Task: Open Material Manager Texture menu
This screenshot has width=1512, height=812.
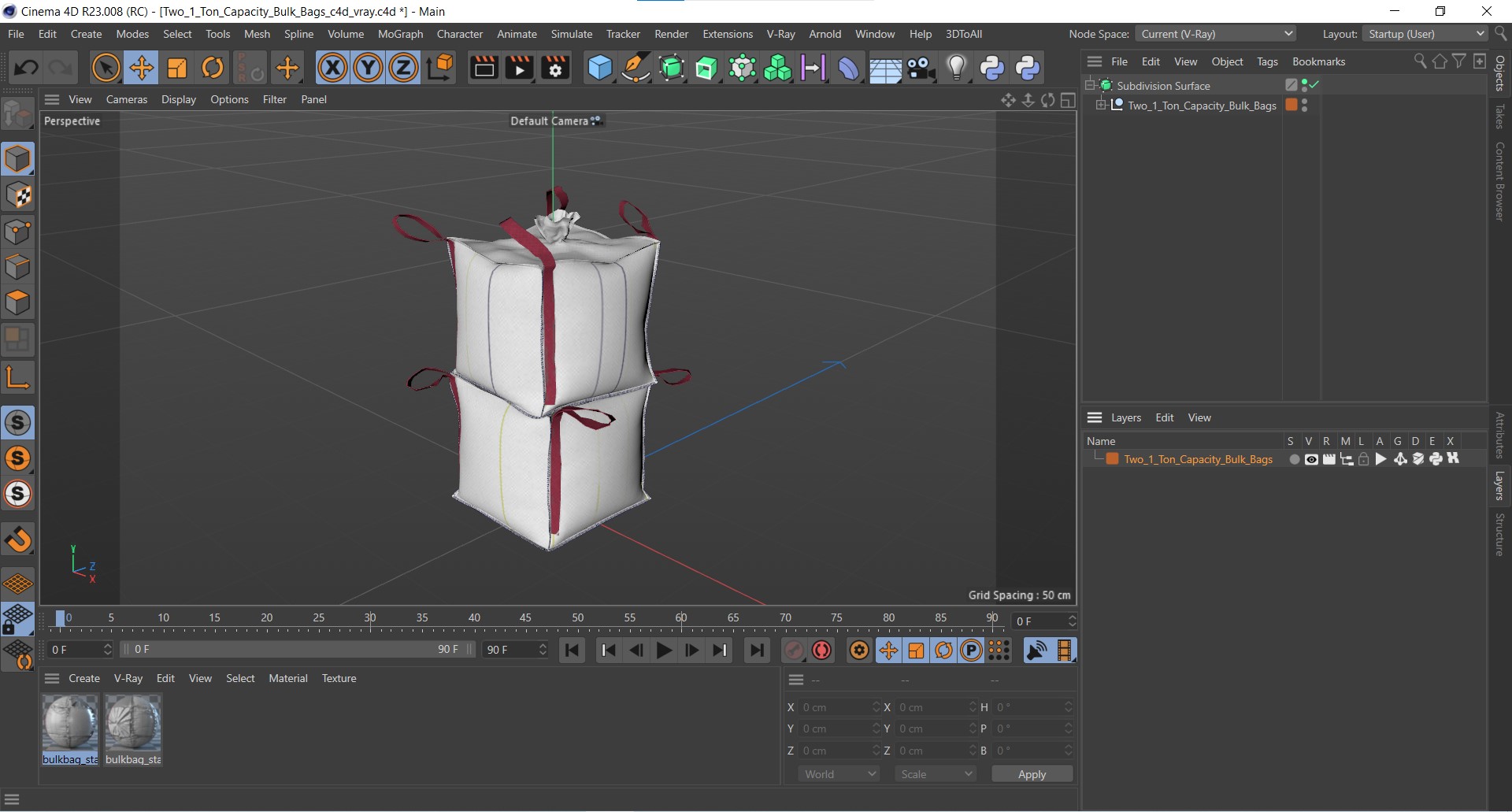Action: coord(339,679)
